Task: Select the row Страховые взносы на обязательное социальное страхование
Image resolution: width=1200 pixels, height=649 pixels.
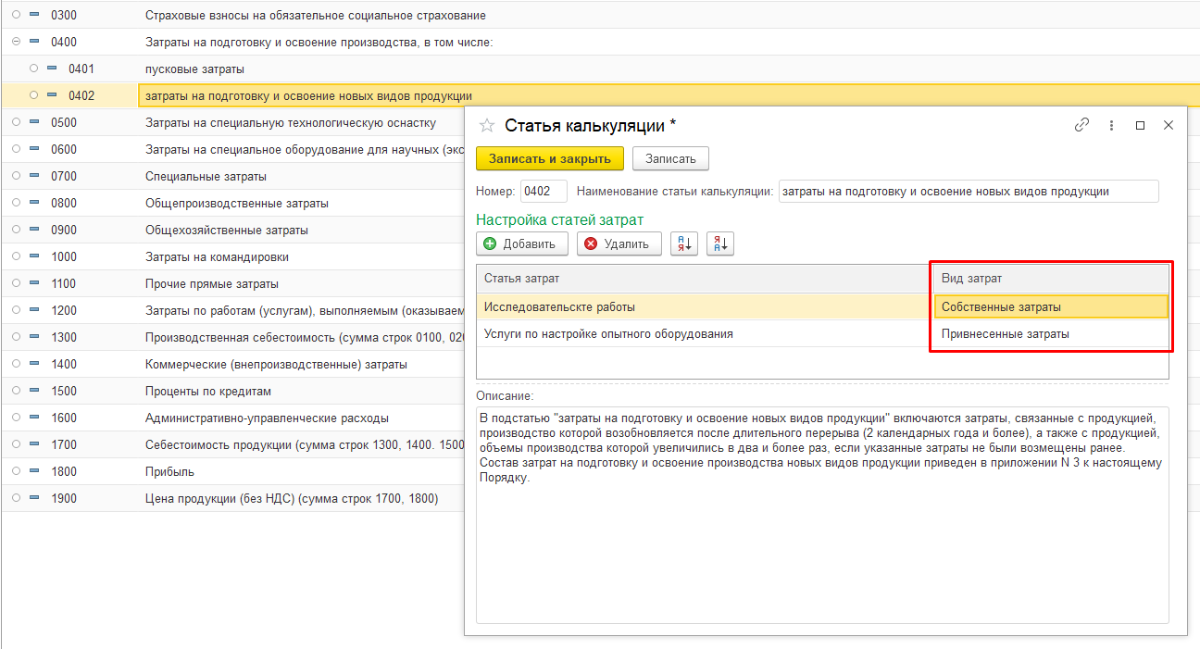Action: (x=600, y=15)
